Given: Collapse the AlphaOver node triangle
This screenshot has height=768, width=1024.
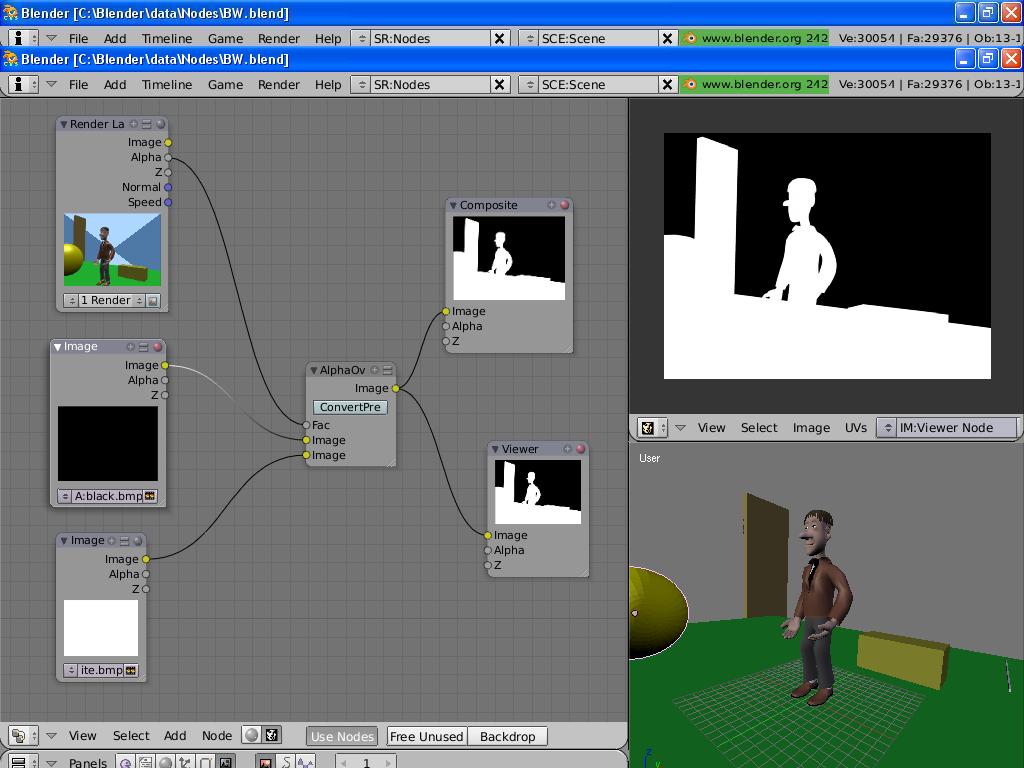Looking at the screenshot, I should pos(313,370).
